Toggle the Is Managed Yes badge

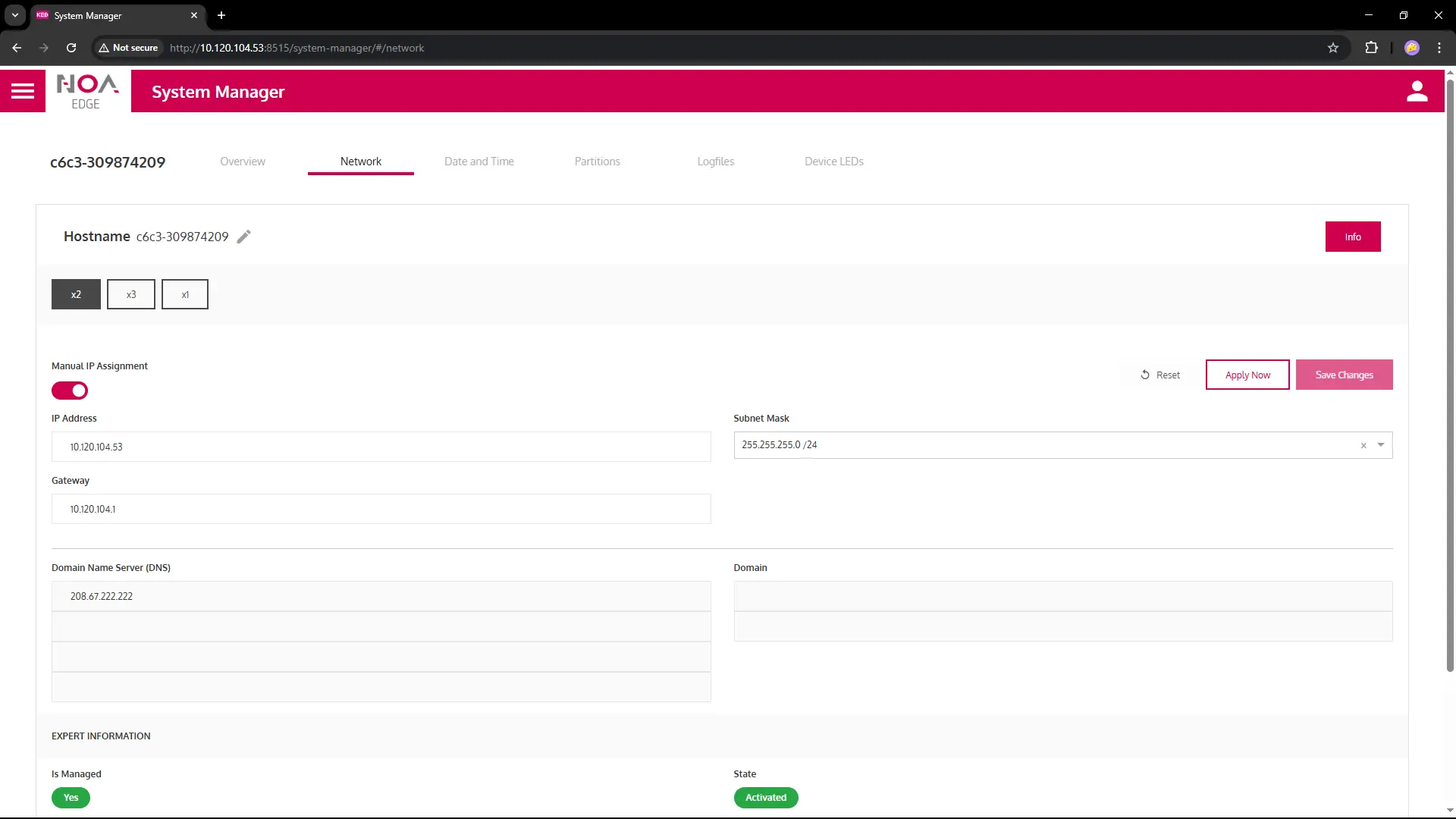71,798
